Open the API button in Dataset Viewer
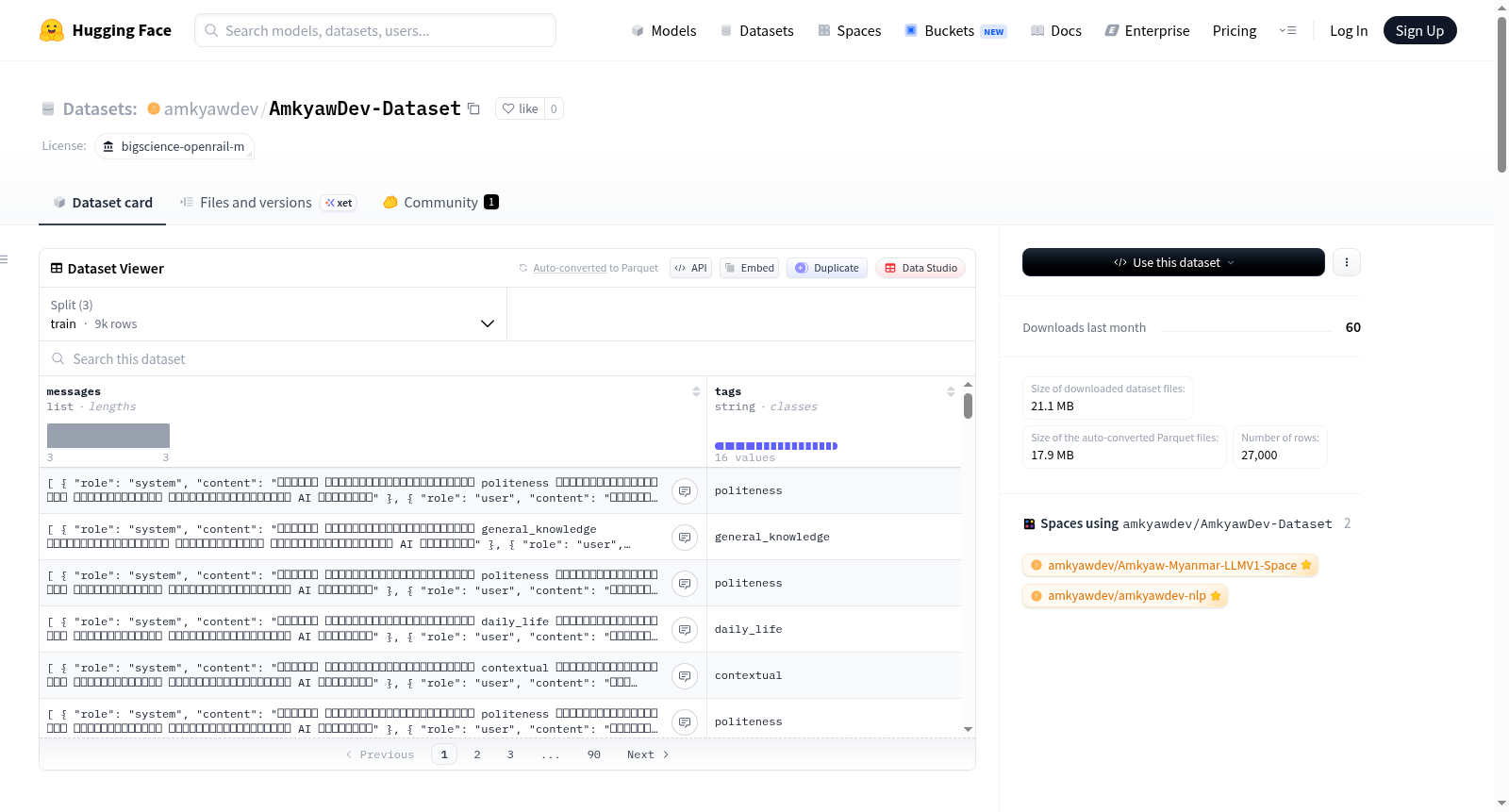The image size is (1509, 812). (690, 268)
